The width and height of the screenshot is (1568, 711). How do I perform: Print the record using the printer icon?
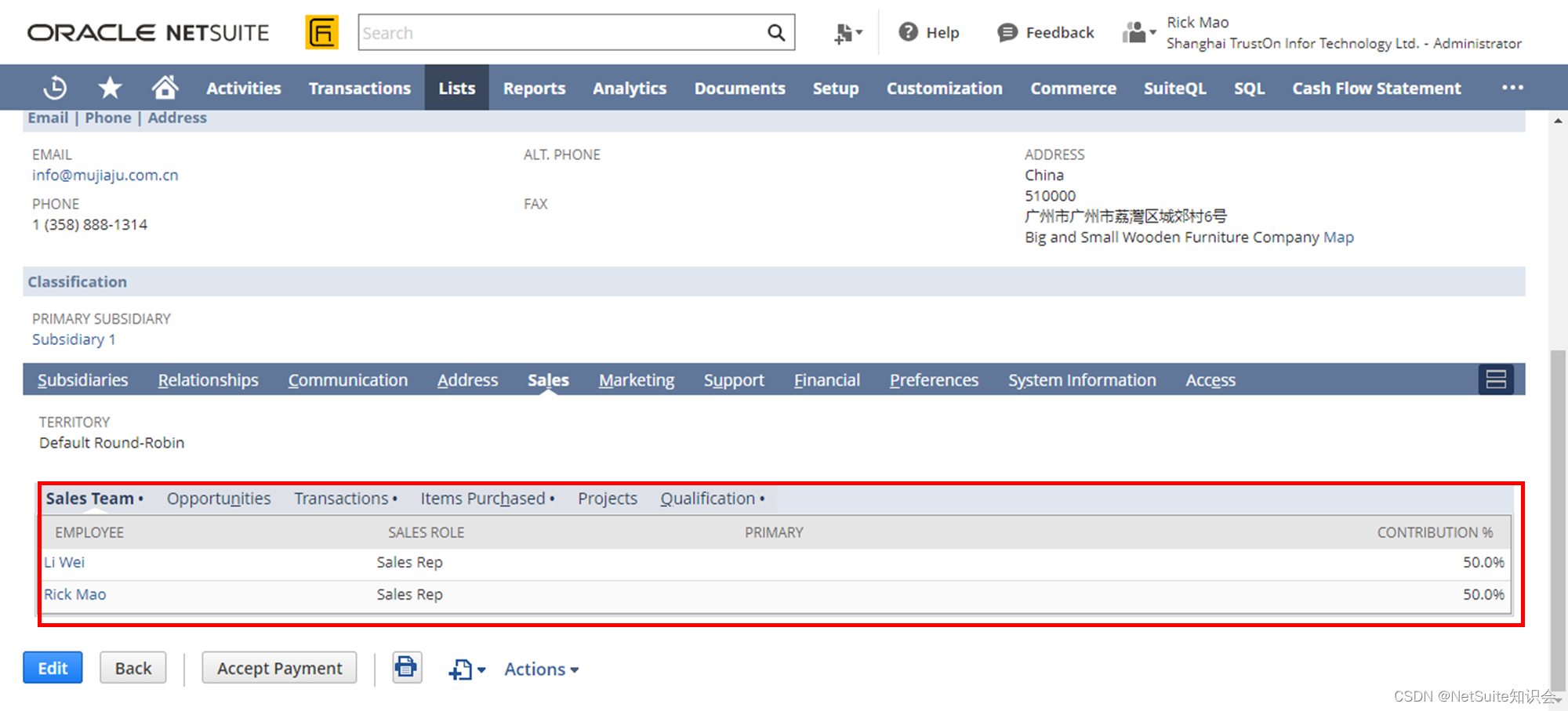(406, 667)
